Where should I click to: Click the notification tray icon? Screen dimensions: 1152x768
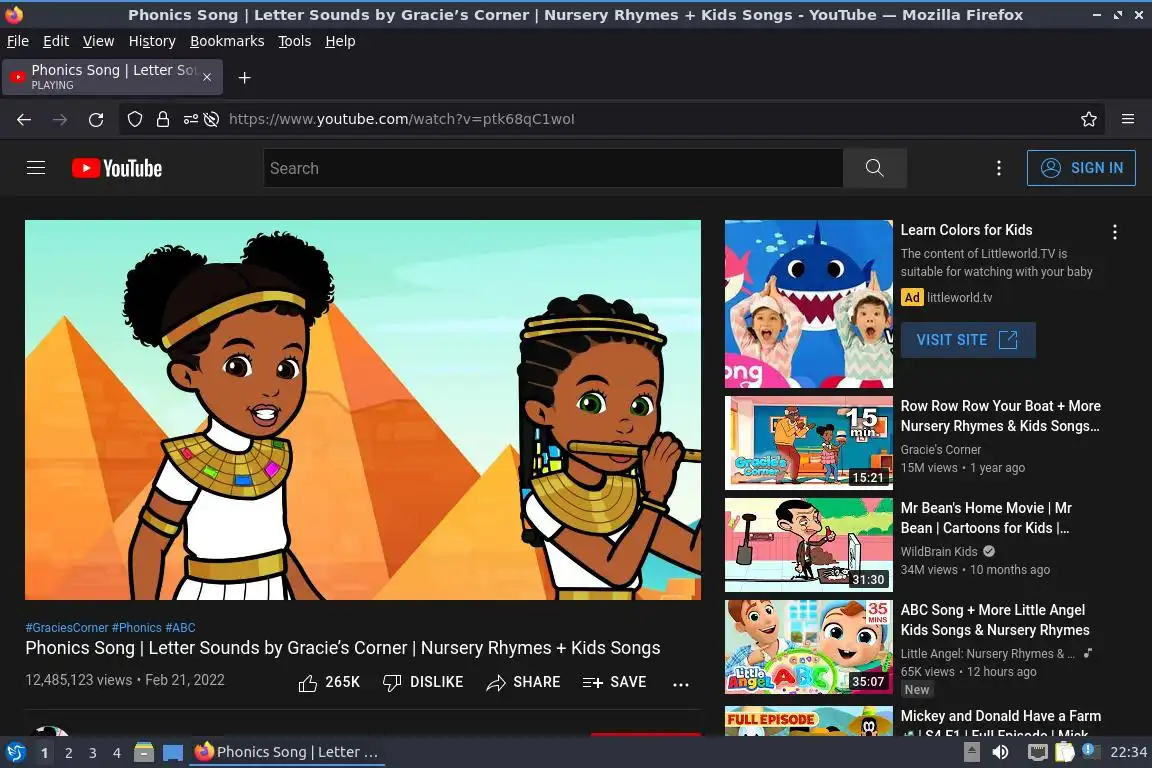1090,750
